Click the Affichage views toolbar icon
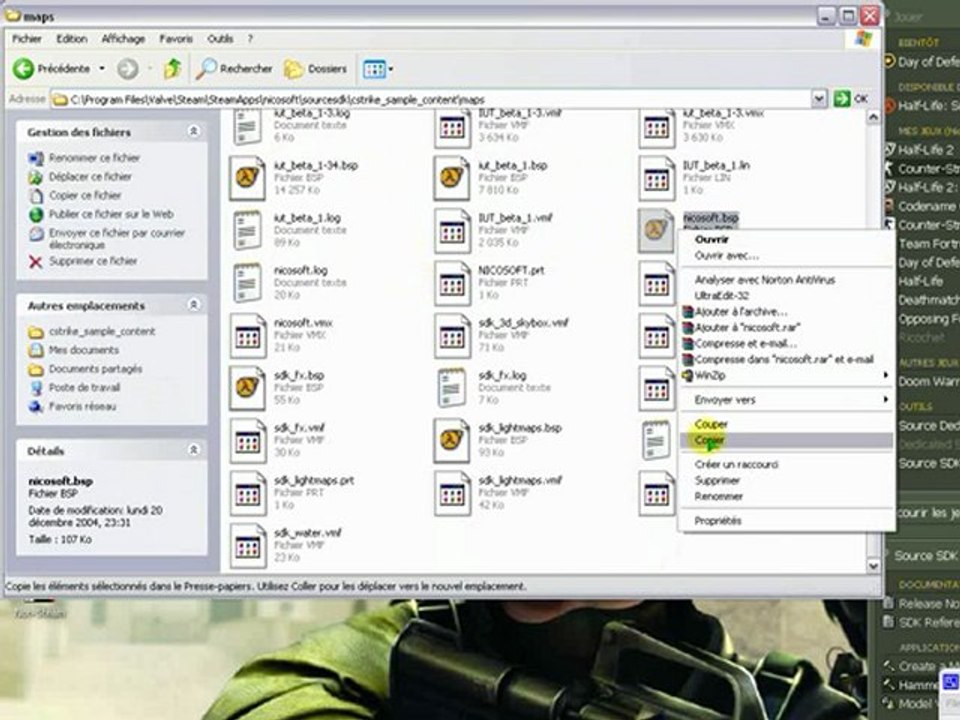Viewport: 960px width, 720px height. (x=374, y=69)
